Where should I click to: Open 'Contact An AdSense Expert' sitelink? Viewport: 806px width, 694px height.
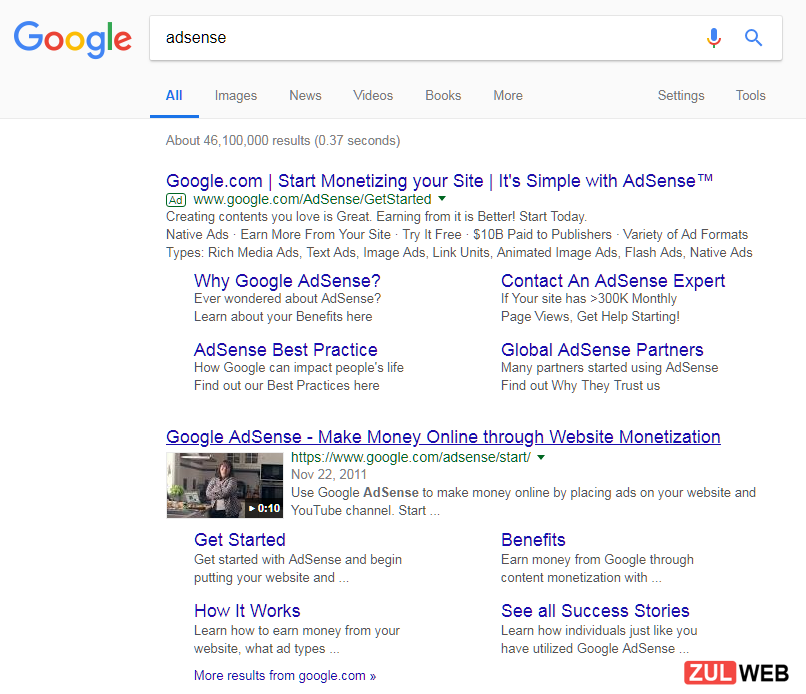pos(613,281)
